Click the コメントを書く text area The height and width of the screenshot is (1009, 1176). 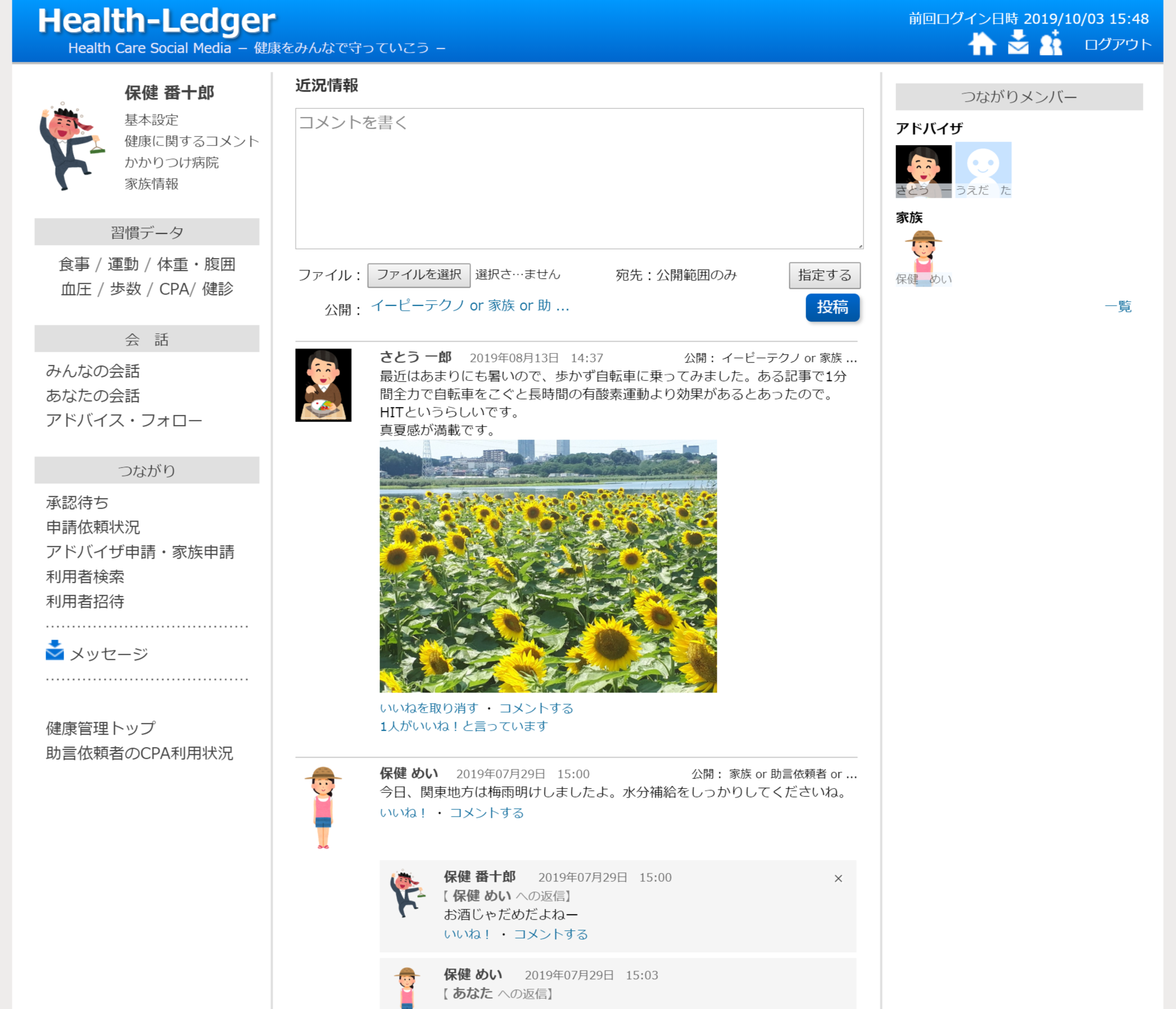point(578,178)
